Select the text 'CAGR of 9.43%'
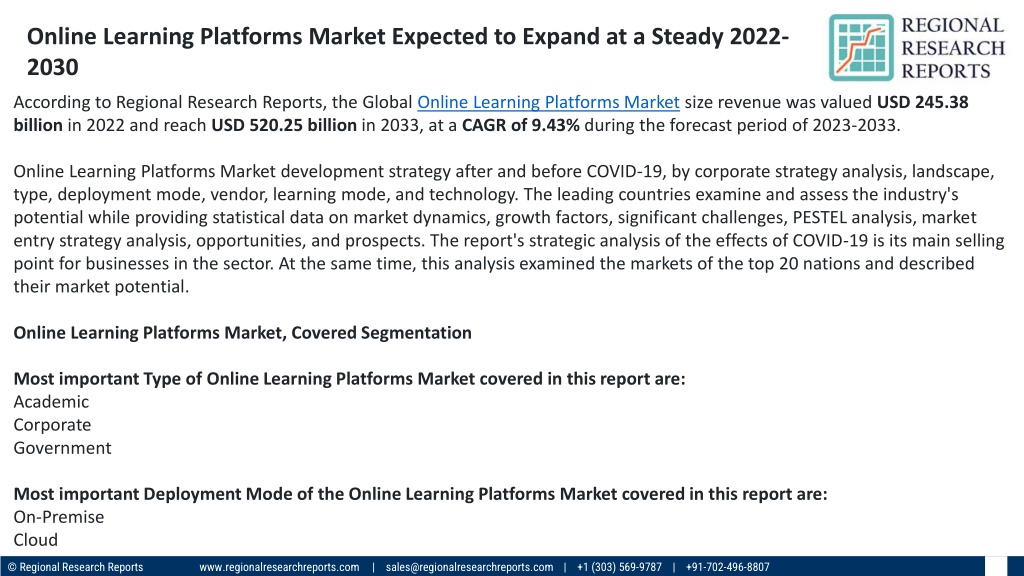Image resolution: width=1024 pixels, height=576 pixels. (x=520, y=125)
